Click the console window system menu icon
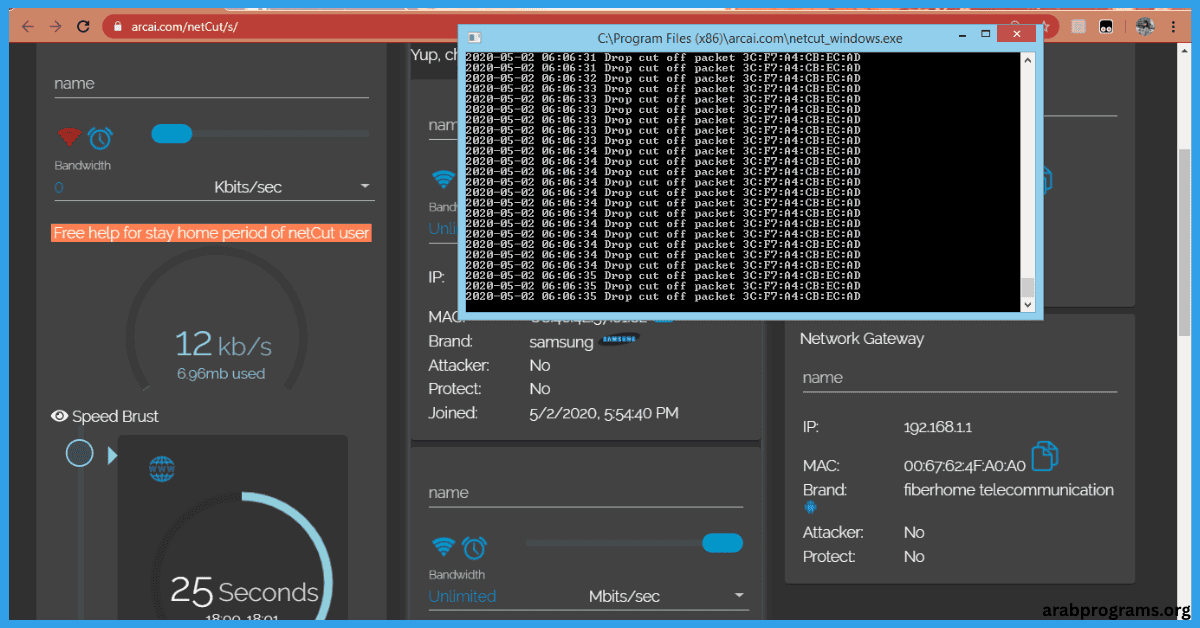Viewport: 1200px width, 628px height. coord(474,37)
